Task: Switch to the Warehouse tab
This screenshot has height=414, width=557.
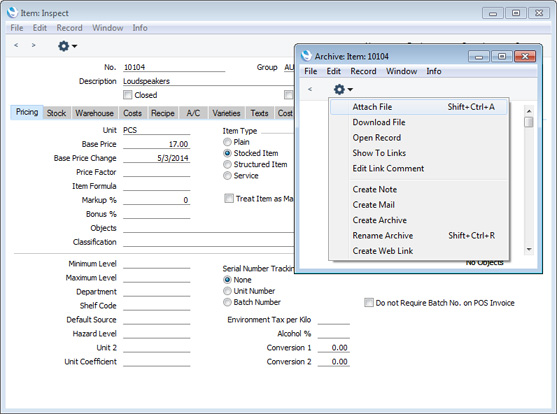Action: 94,113
